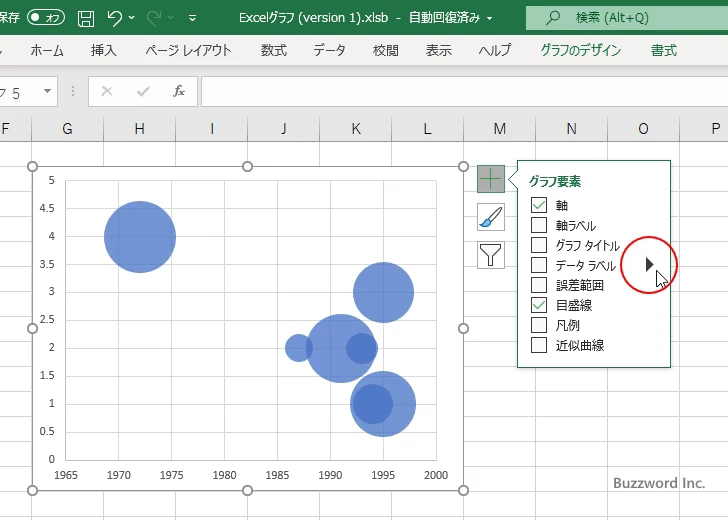The height and width of the screenshot is (520, 728).
Task: Select column N header
Action: pyautogui.click(x=572, y=129)
